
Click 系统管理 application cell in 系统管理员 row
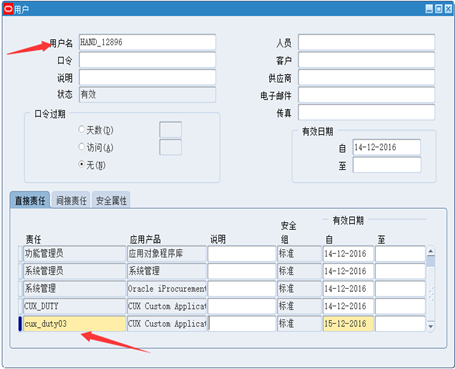[167, 271]
